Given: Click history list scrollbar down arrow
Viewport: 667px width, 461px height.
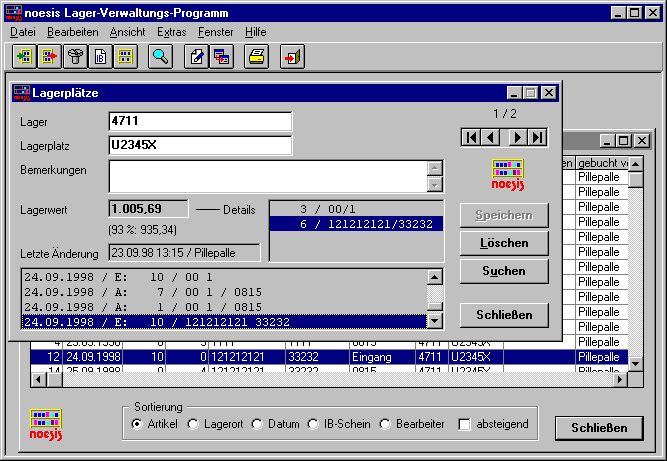Looking at the screenshot, I should (434, 321).
